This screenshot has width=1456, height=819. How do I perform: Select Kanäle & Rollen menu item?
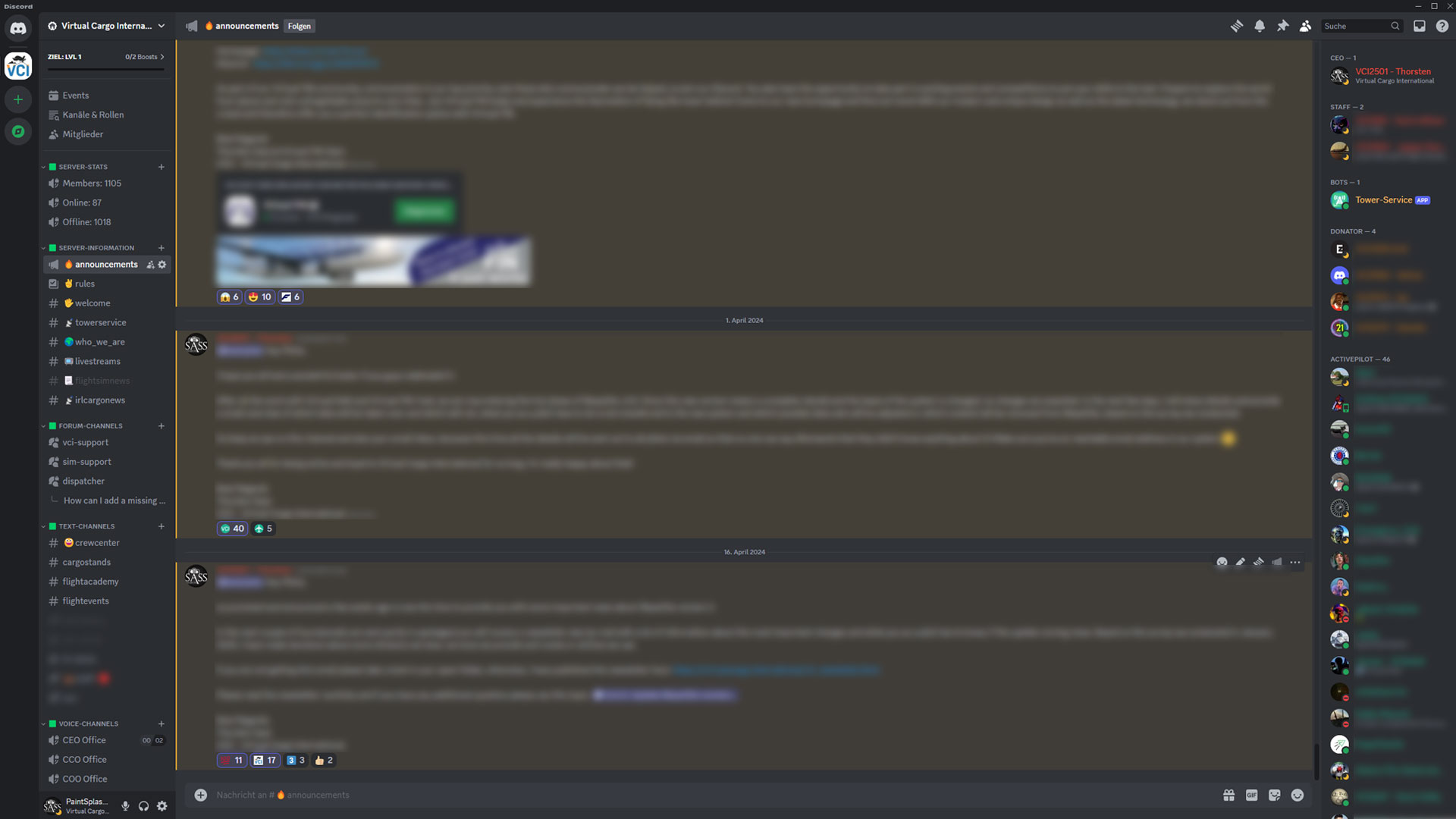tap(93, 114)
